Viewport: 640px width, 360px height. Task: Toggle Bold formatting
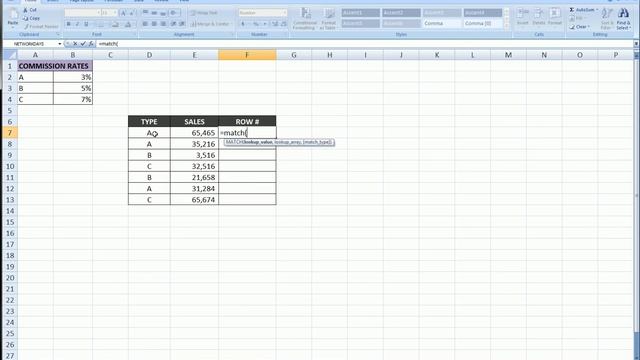(x=69, y=24)
